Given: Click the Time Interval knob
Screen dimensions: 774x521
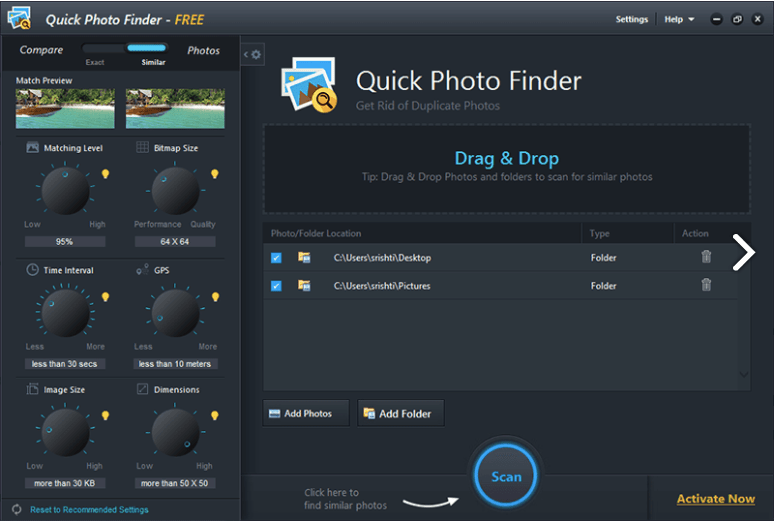Looking at the screenshot, I should pos(65,313).
